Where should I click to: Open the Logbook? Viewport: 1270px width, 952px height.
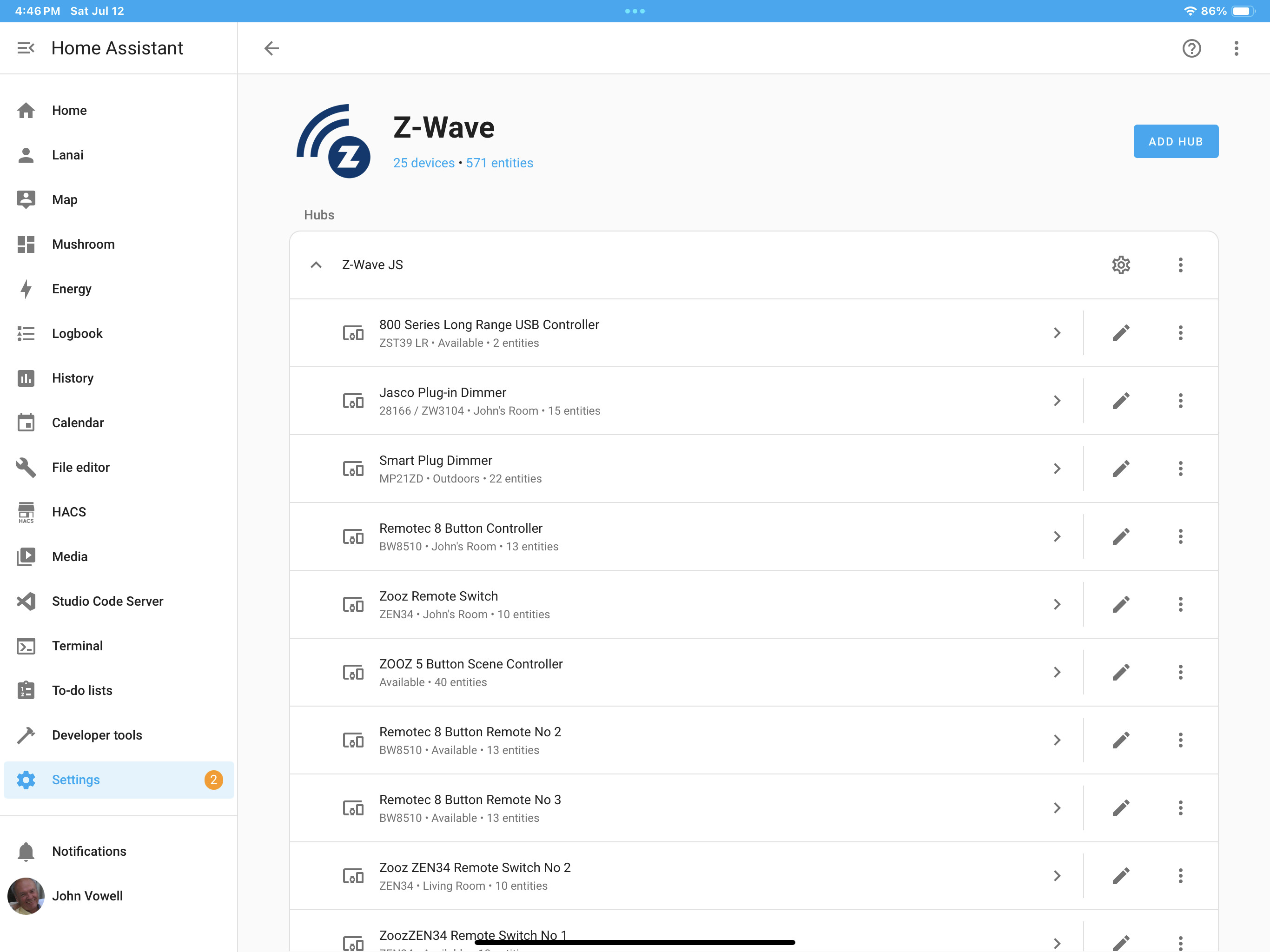point(119,334)
